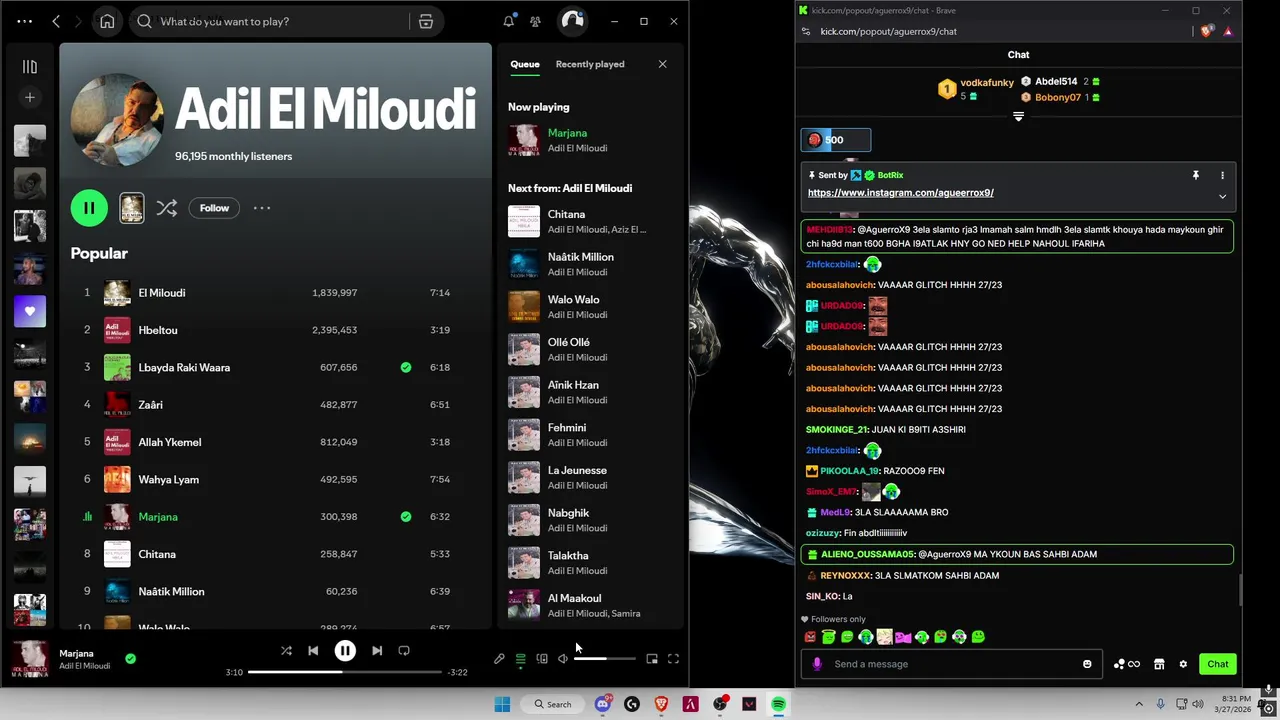This screenshot has height=720, width=1280.
Task: Toggle artist shuffle next to Follow
Action: click(166, 208)
